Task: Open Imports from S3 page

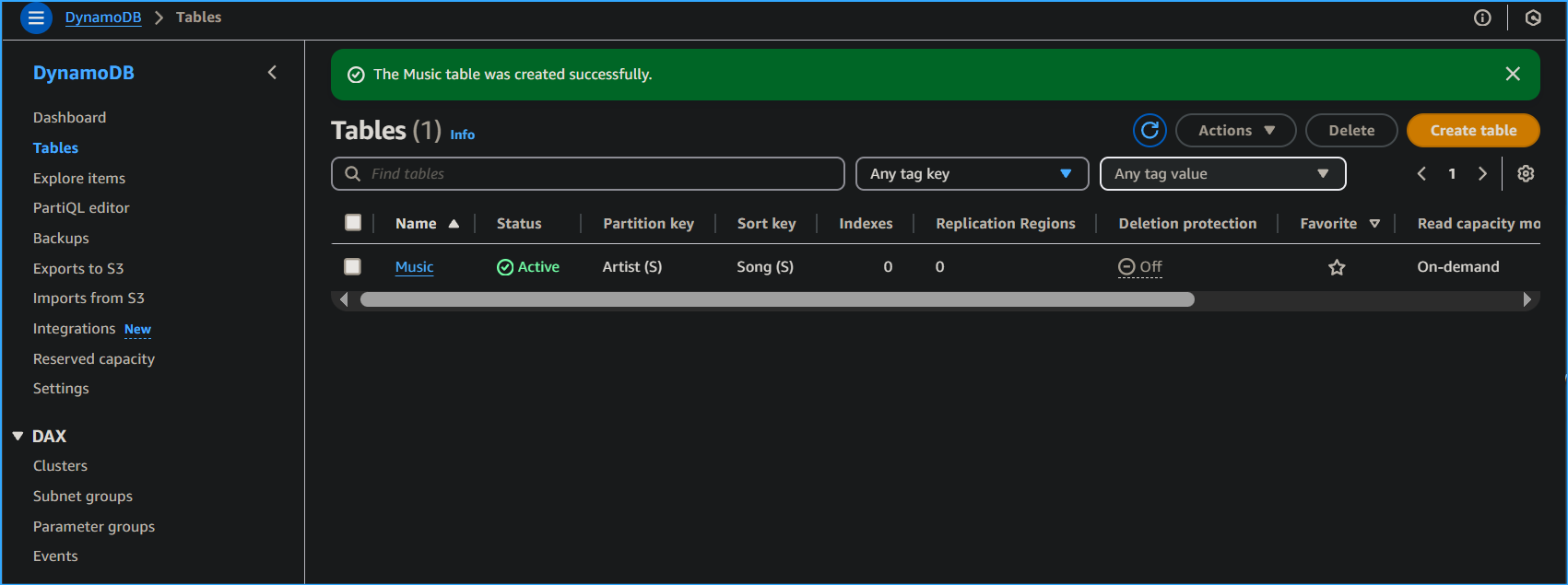Action: [88, 298]
